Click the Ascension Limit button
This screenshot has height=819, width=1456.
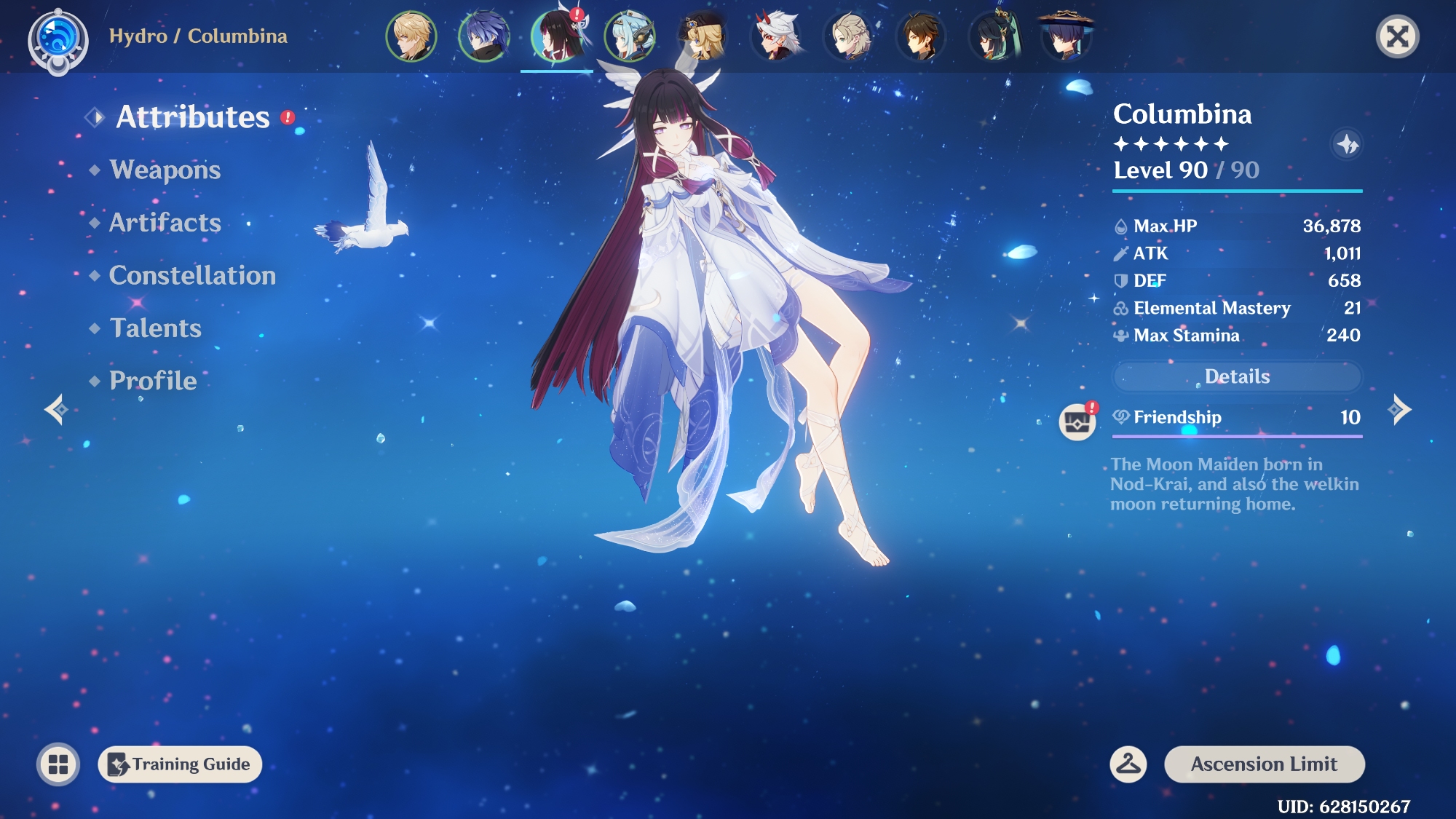point(1264,764)
